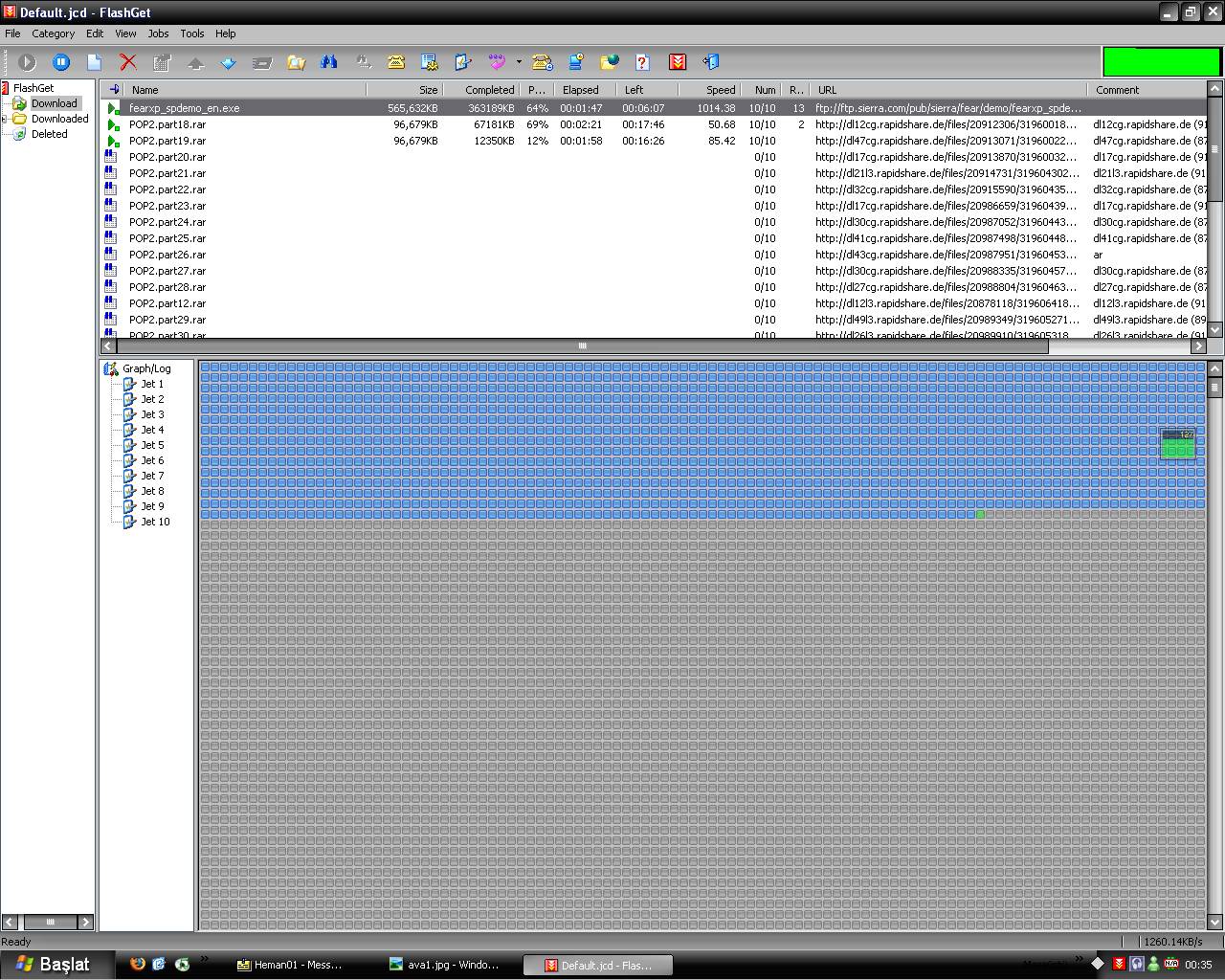The image size is (1225, 980).
Task: Open job properties clipboard icon
Action: (x=162, y=62)
